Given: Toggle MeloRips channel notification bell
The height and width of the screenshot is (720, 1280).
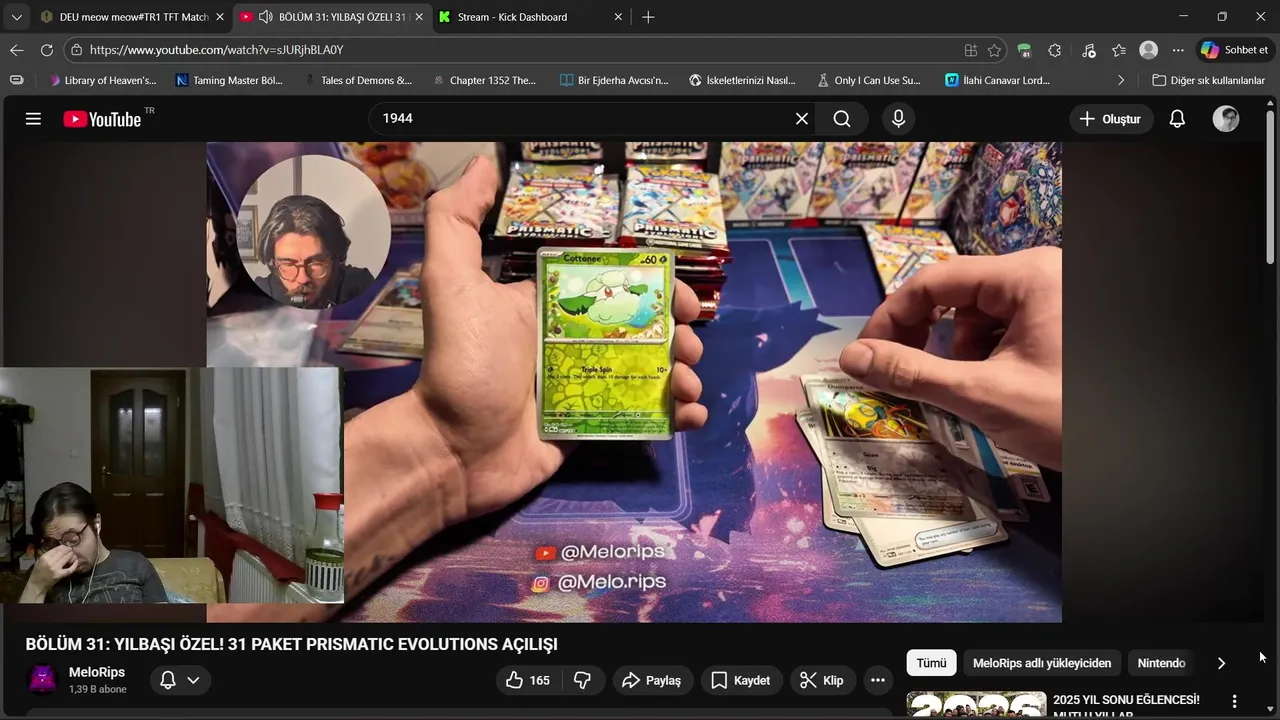Looking at the screenshot, I should 168,680.
